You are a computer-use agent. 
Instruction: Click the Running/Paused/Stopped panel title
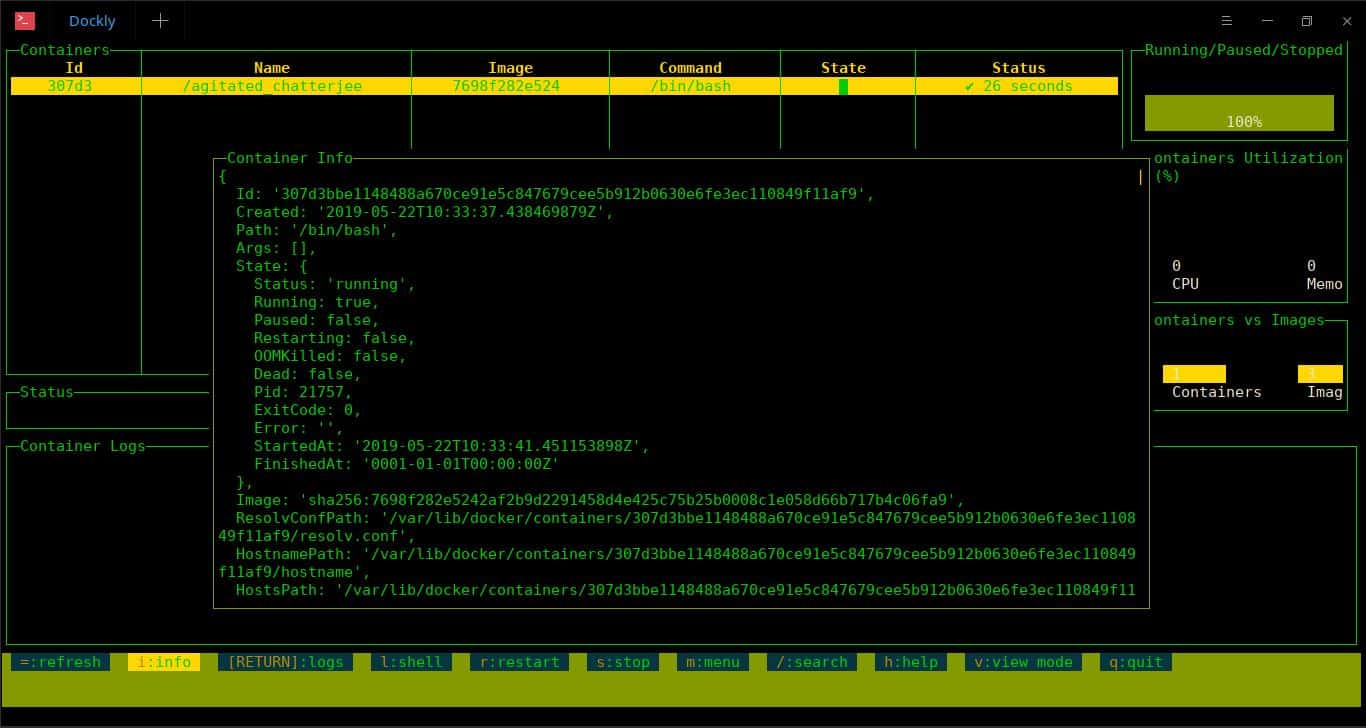[1244, 50]
